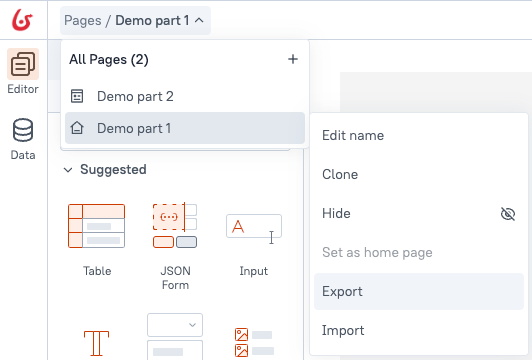Select the Demo part 1 page row
The height and width of the screenshot is (360, 532).
point(185,128)
